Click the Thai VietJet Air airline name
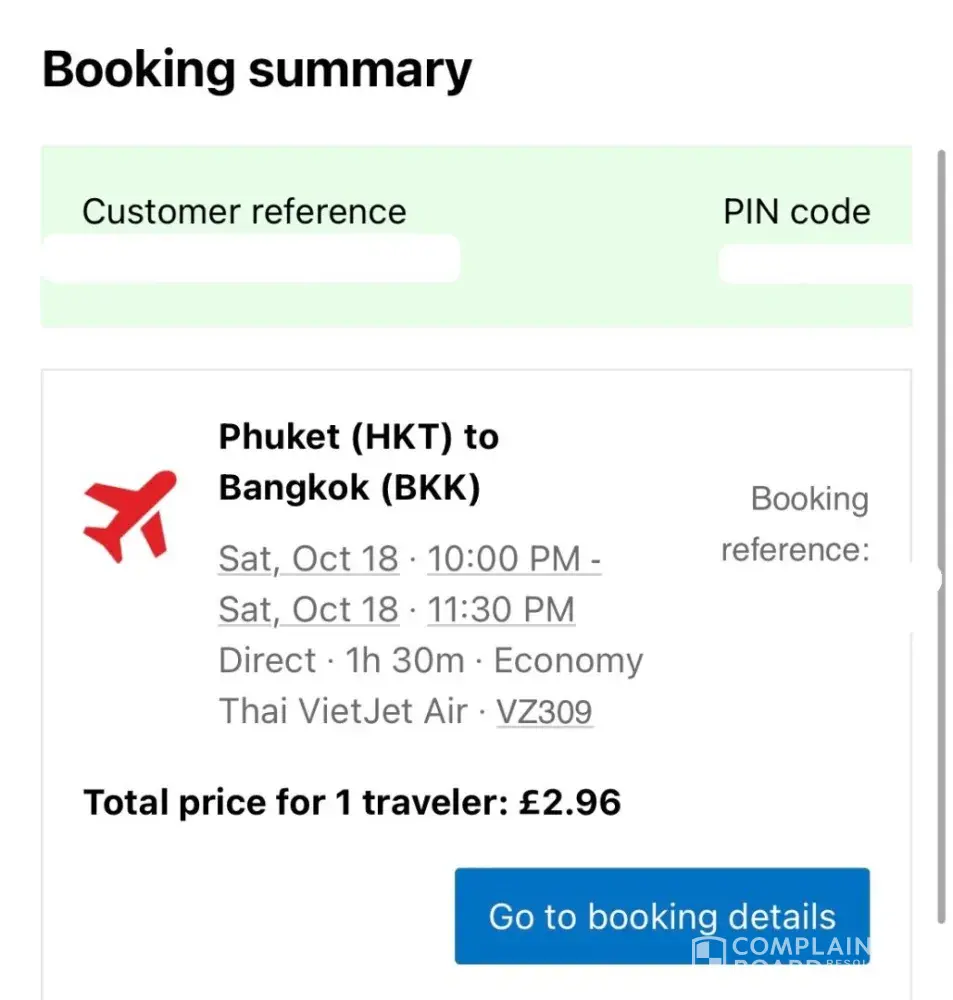953x1000 pixels. [x=343, y=711]
